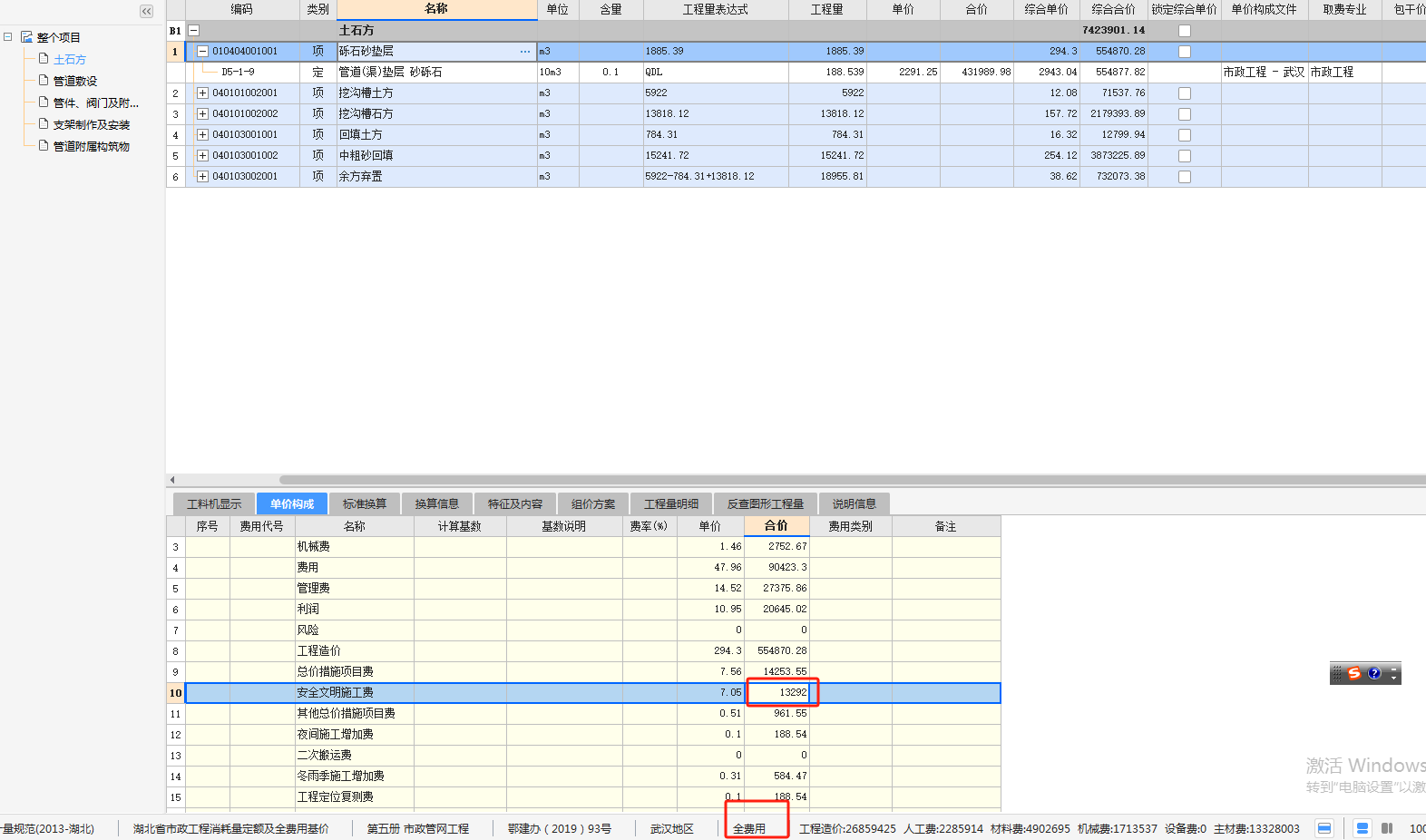
Task: Open the 换算信息 tab
Action: coord(437,503)
